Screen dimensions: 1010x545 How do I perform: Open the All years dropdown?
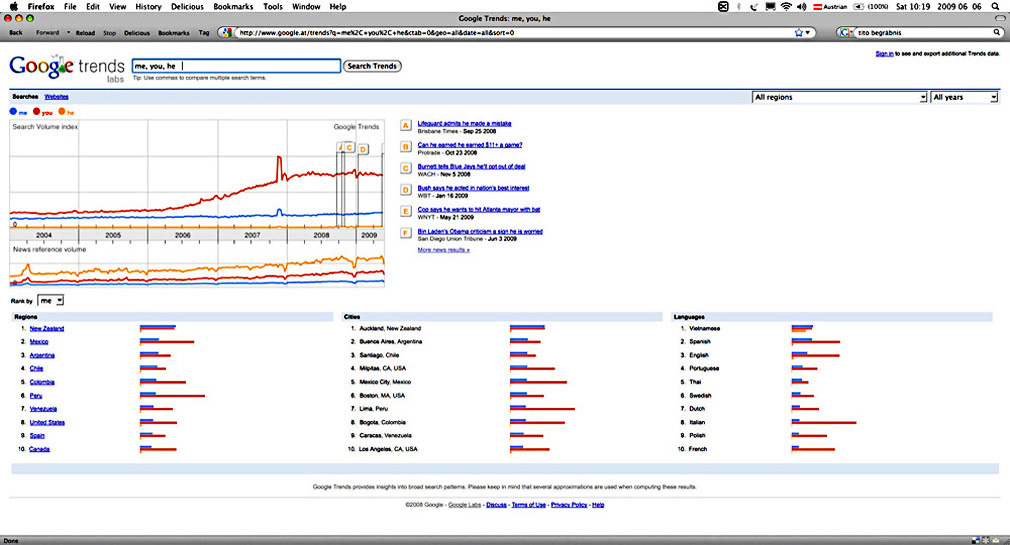[964, 97]
